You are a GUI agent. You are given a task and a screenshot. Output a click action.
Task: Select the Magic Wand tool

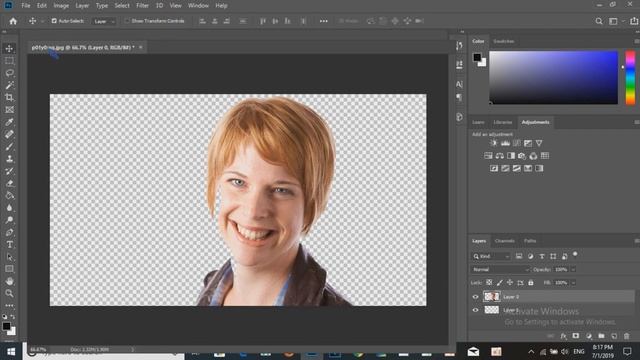coord(9,85)
